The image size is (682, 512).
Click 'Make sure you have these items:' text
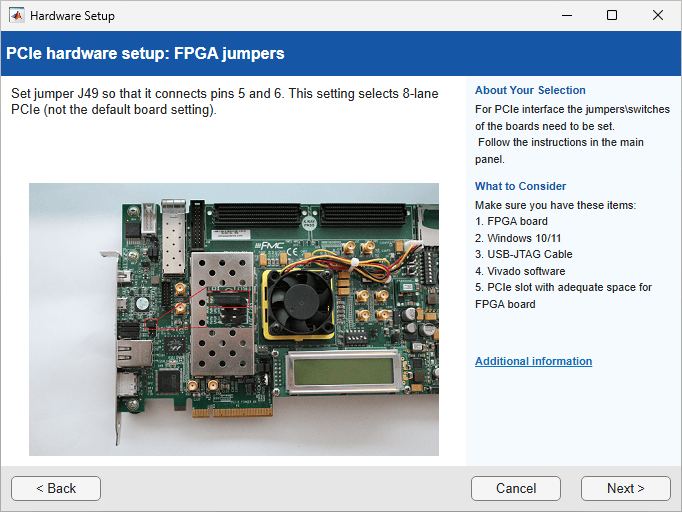point(555,205)
